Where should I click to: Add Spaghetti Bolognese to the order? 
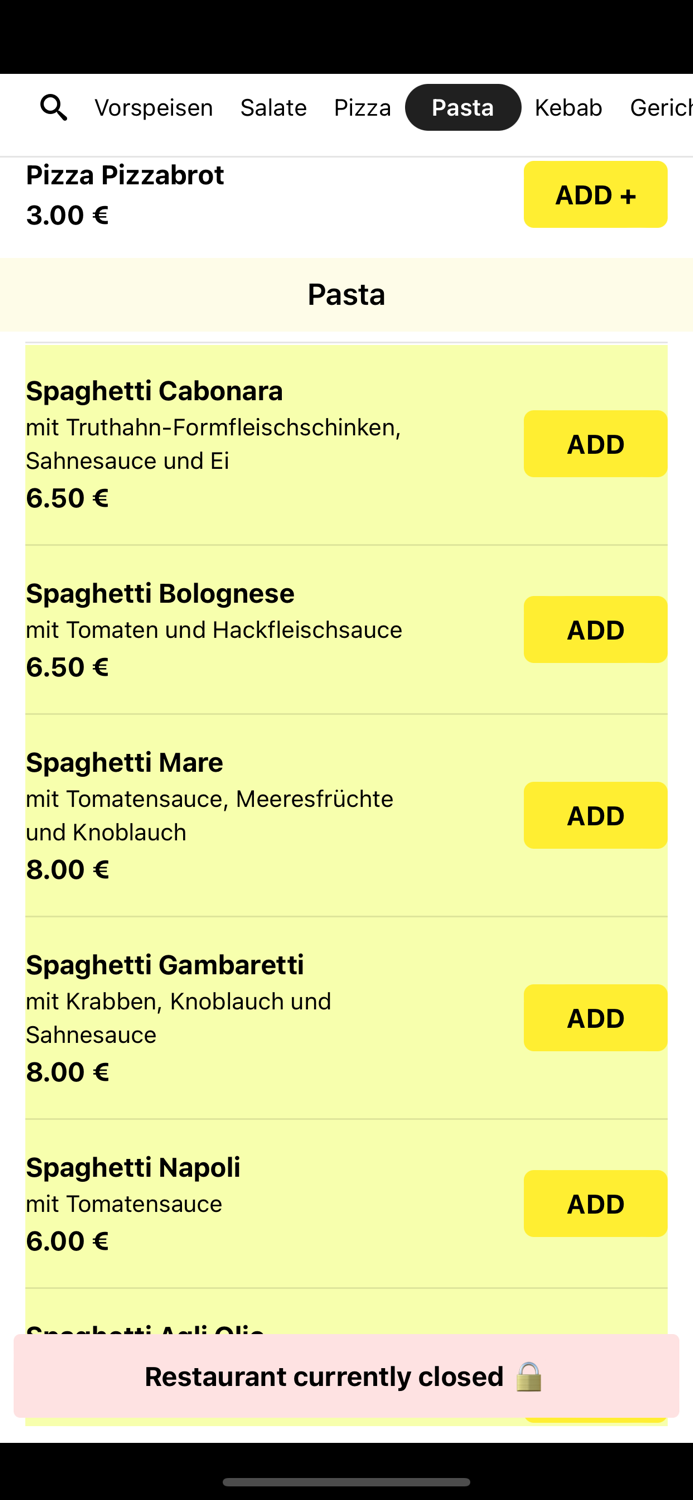(595, 630)
